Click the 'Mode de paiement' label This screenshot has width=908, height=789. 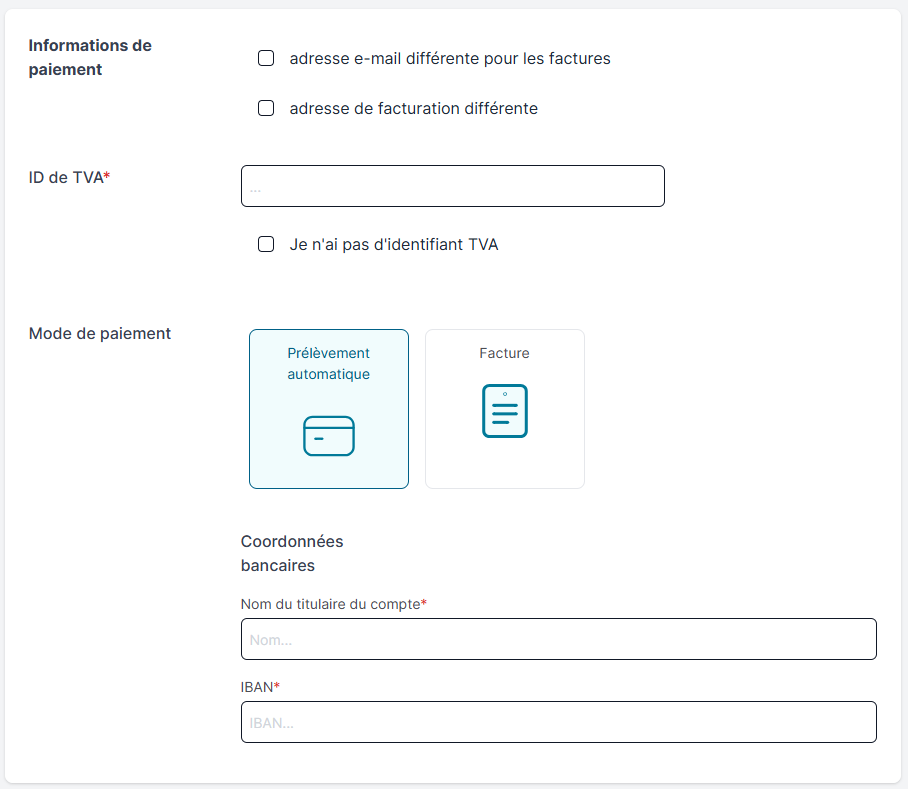point(100,333)
